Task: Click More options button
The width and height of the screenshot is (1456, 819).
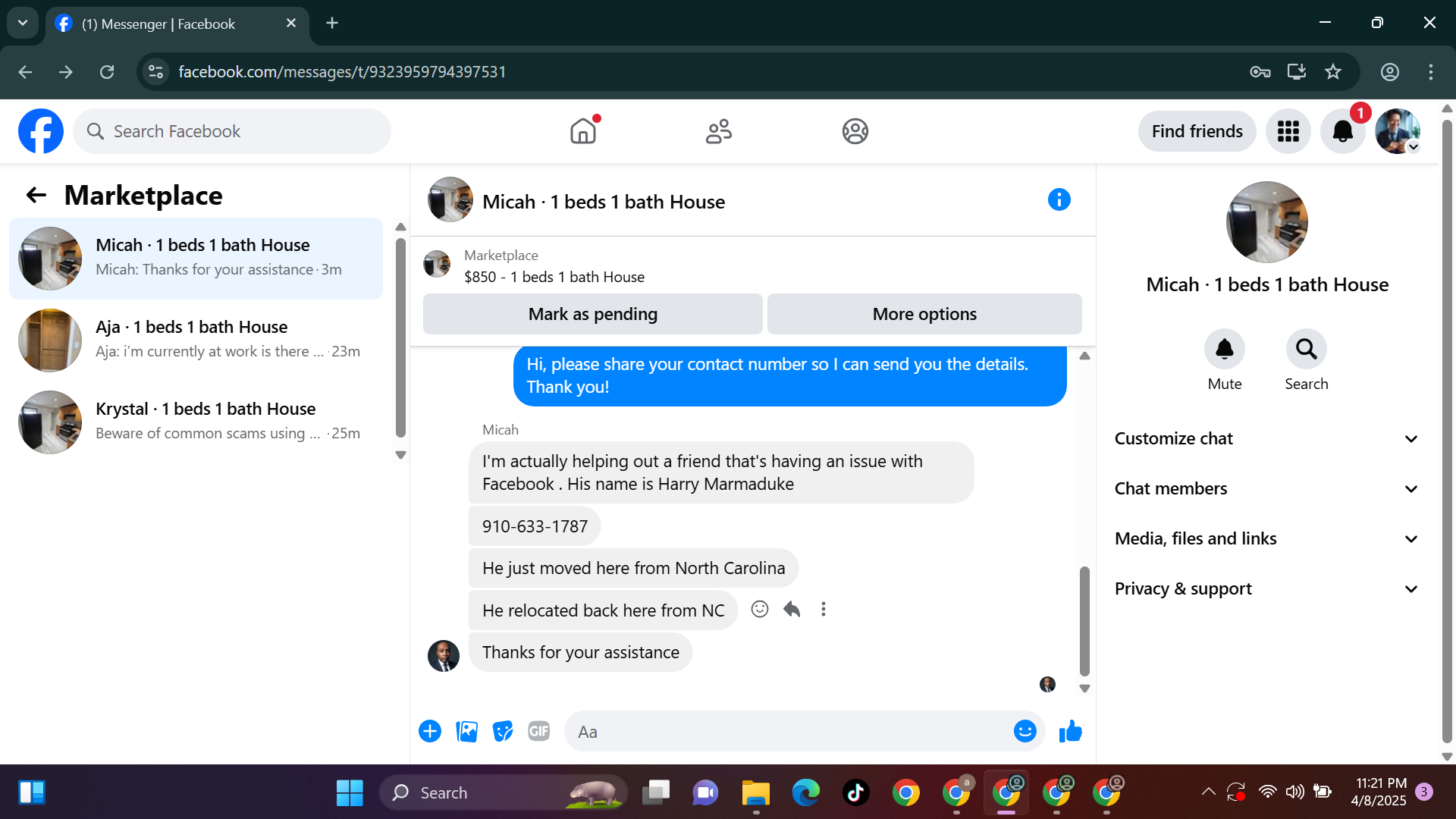Action: click(924, 314)
